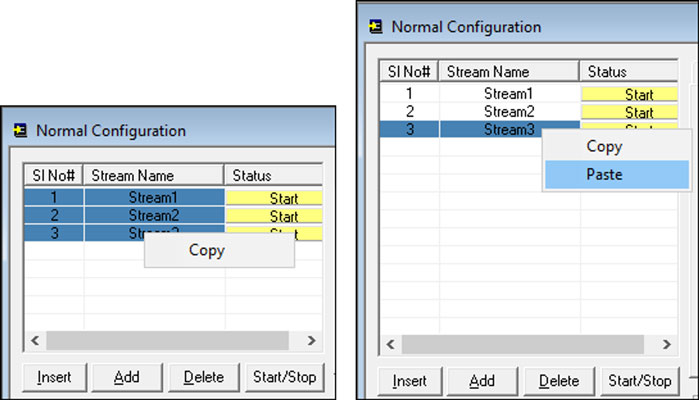
Task: Click Copy in the single-item context menu
Action: pos(207,250)
